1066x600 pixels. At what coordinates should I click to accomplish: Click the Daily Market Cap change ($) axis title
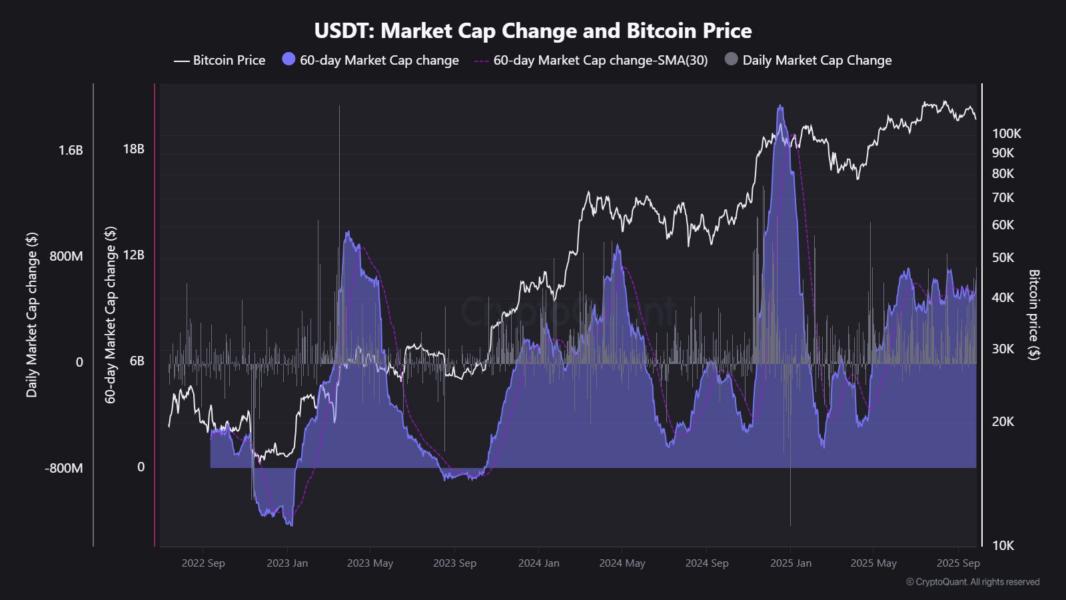(x=33, y=315)
